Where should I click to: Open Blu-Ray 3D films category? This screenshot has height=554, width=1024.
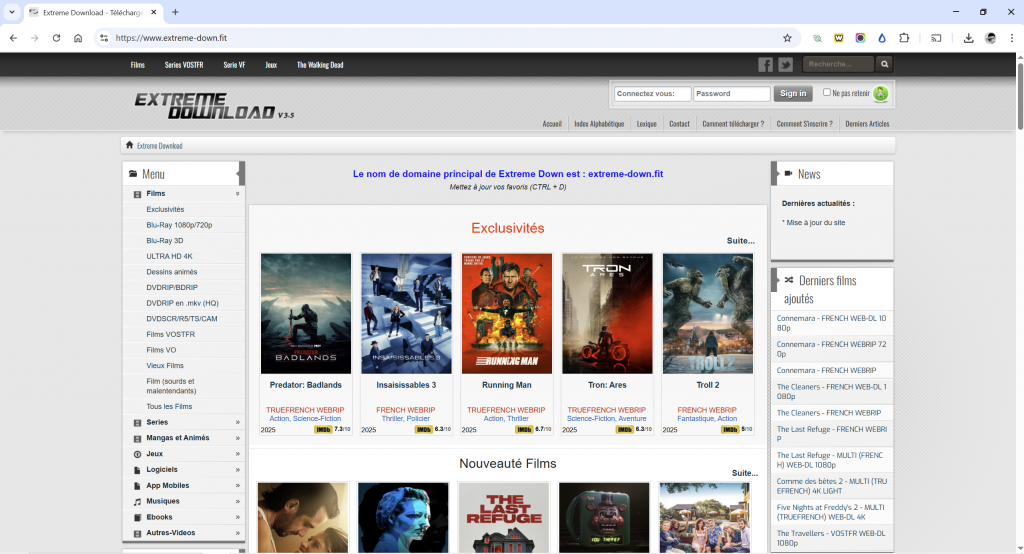[x=165, y=240]
